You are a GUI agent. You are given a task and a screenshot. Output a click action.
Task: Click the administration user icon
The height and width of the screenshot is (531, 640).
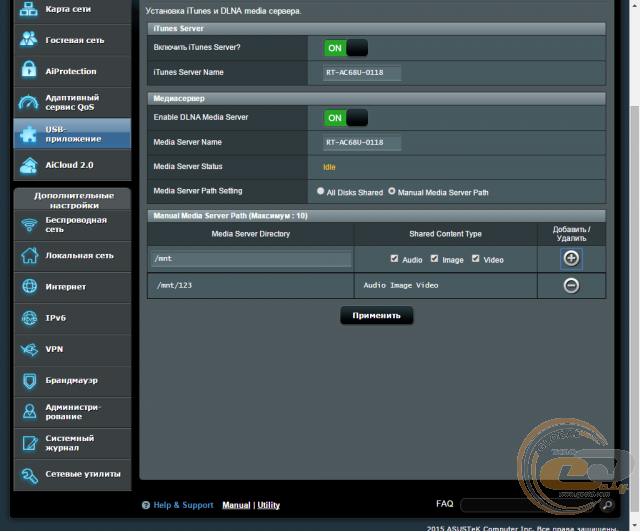coord(29,411)
